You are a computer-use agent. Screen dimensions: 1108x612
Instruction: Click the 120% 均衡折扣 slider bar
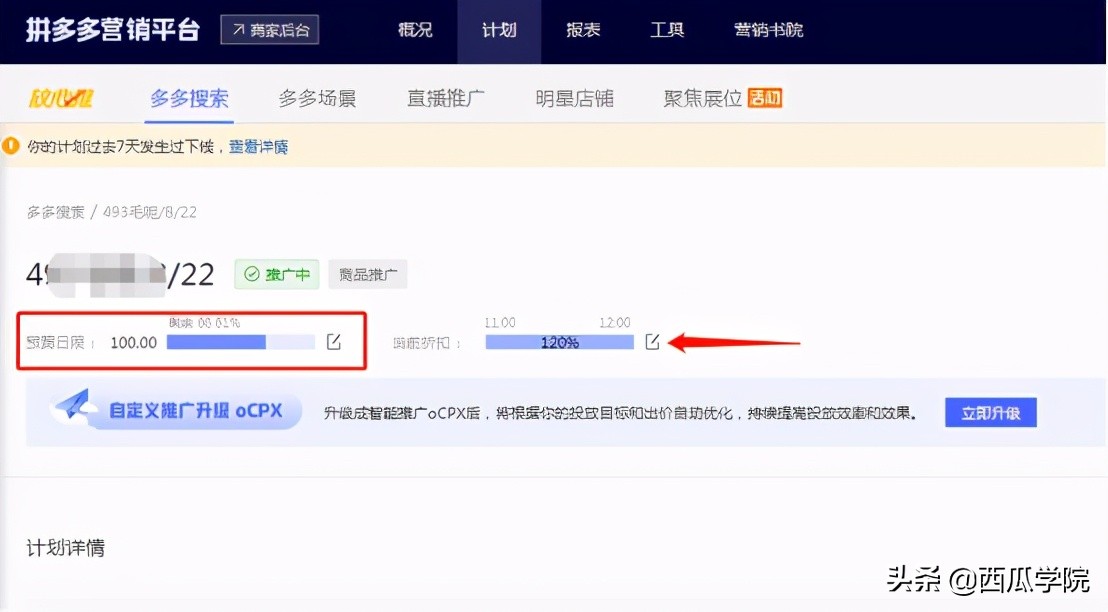pyautogui.click(x=560, y=341)
